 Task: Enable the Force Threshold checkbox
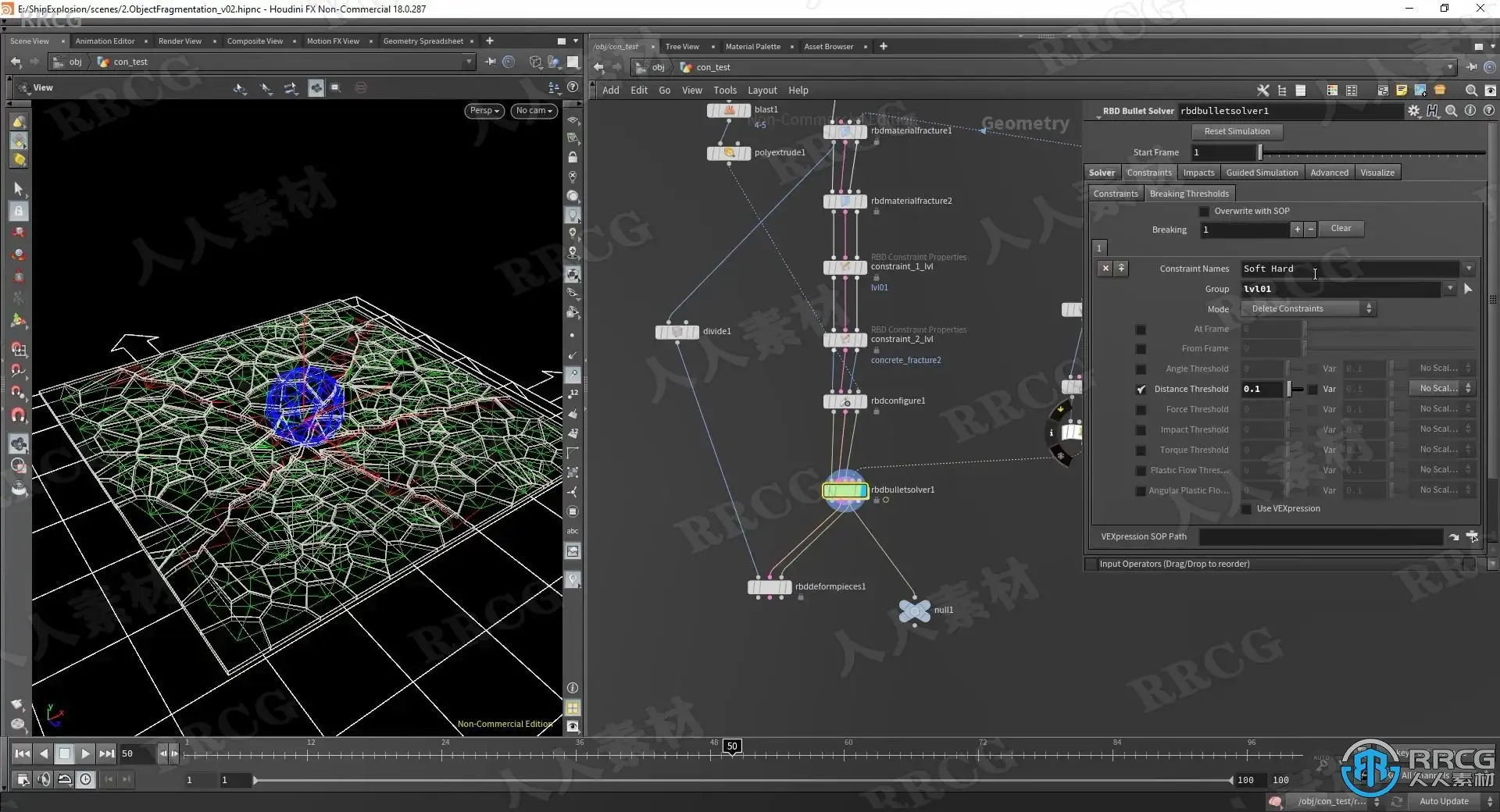click(1141, 410)
